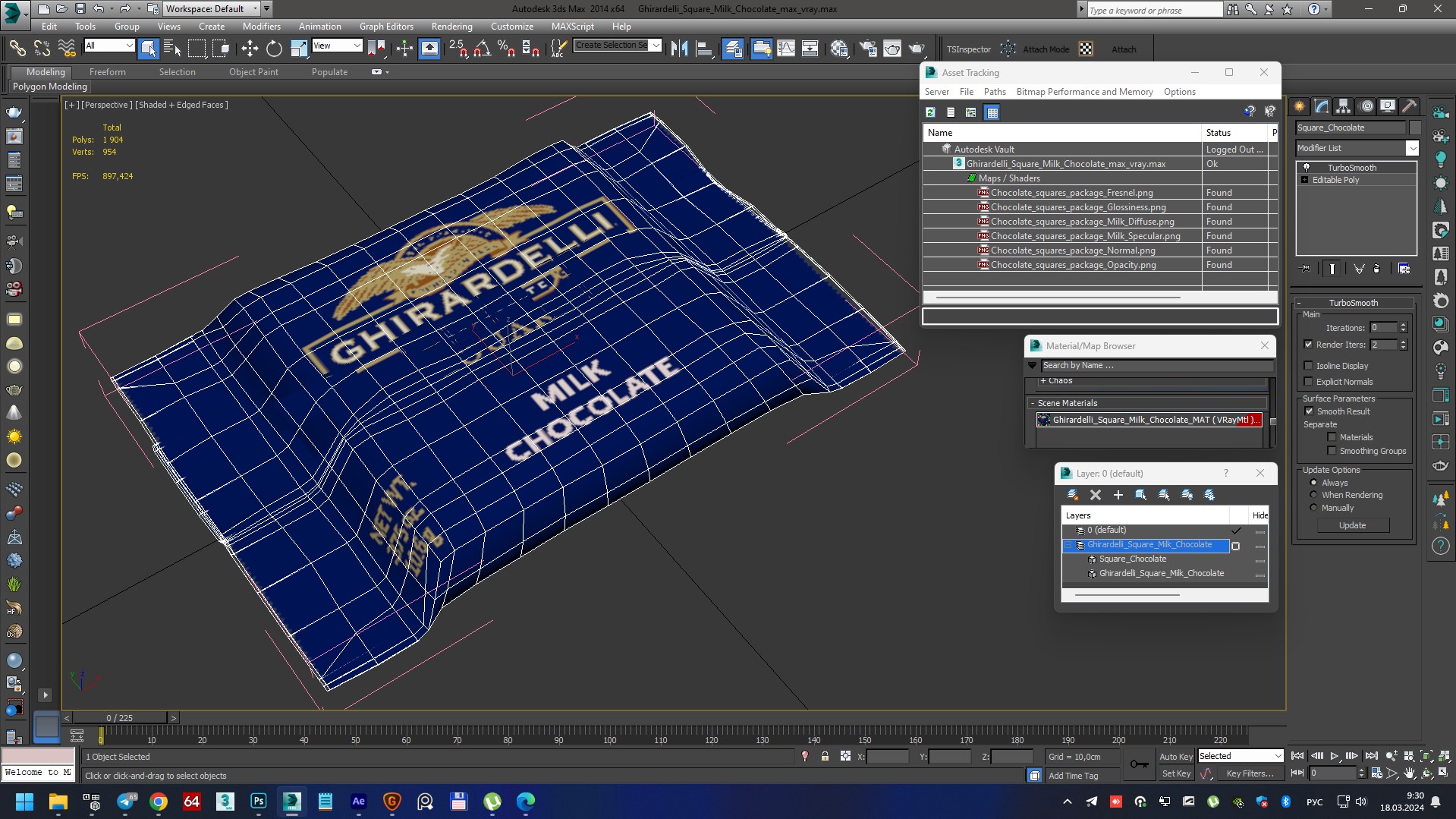
Task: Delete the highlighted layer with X icon
Action: [x=1095, y=495]
